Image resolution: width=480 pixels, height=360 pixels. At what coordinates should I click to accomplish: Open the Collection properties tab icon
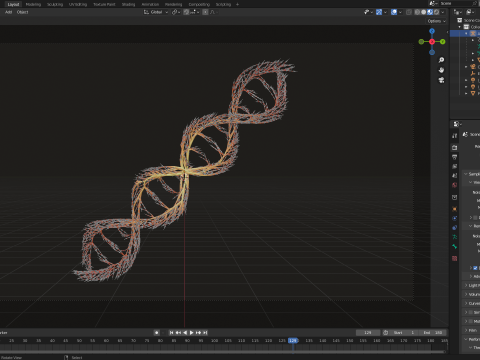(x=455, y=197)
